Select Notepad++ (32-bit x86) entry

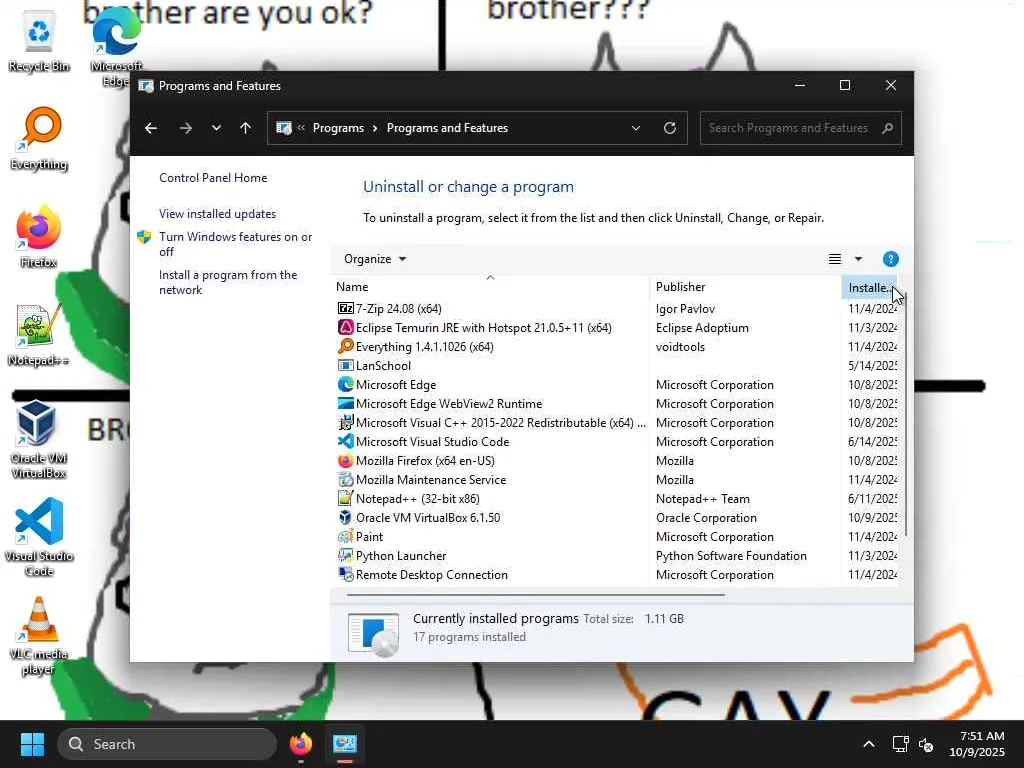(614, 498)
